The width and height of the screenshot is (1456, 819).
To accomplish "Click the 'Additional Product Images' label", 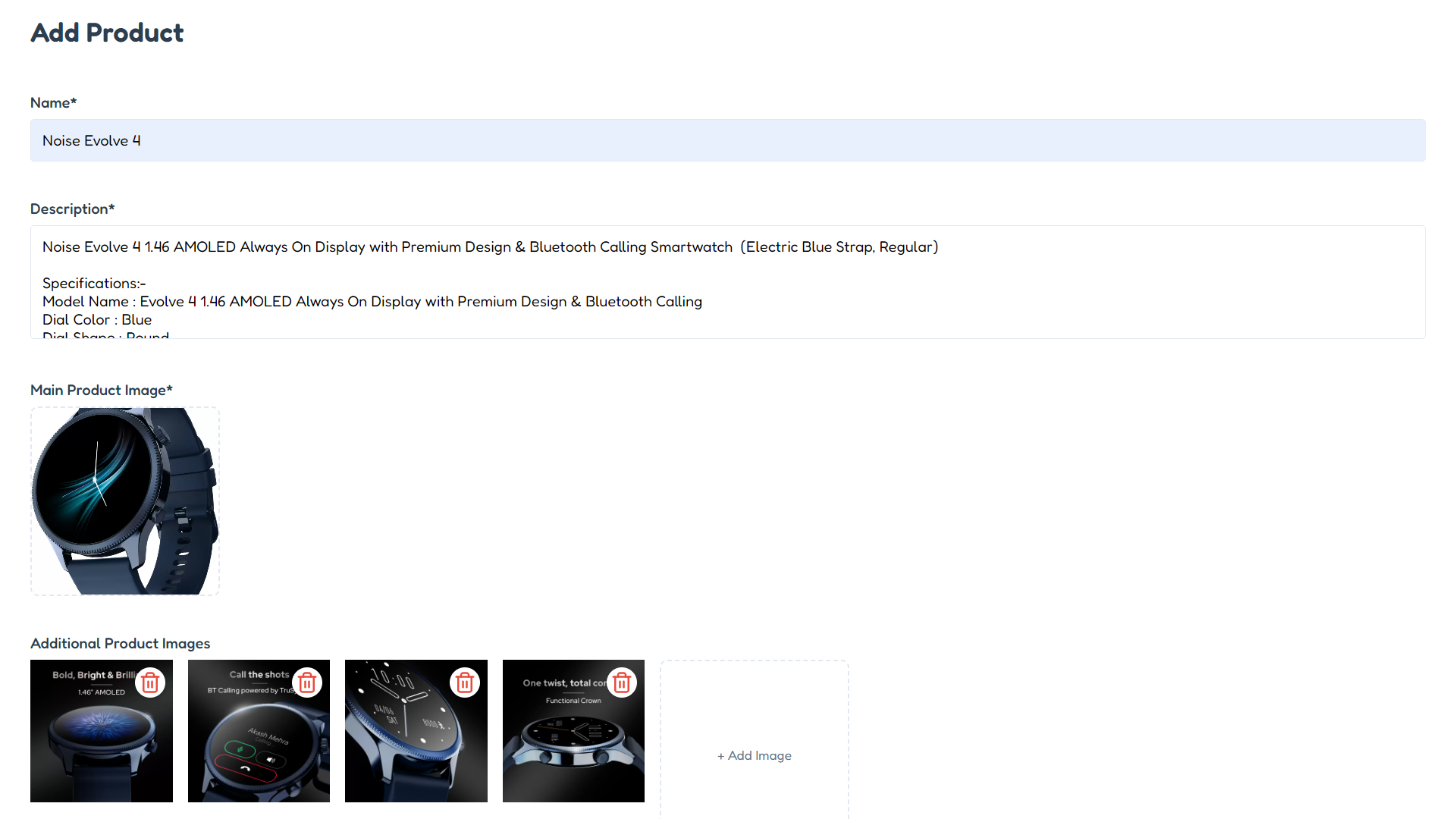I will 121,643.
